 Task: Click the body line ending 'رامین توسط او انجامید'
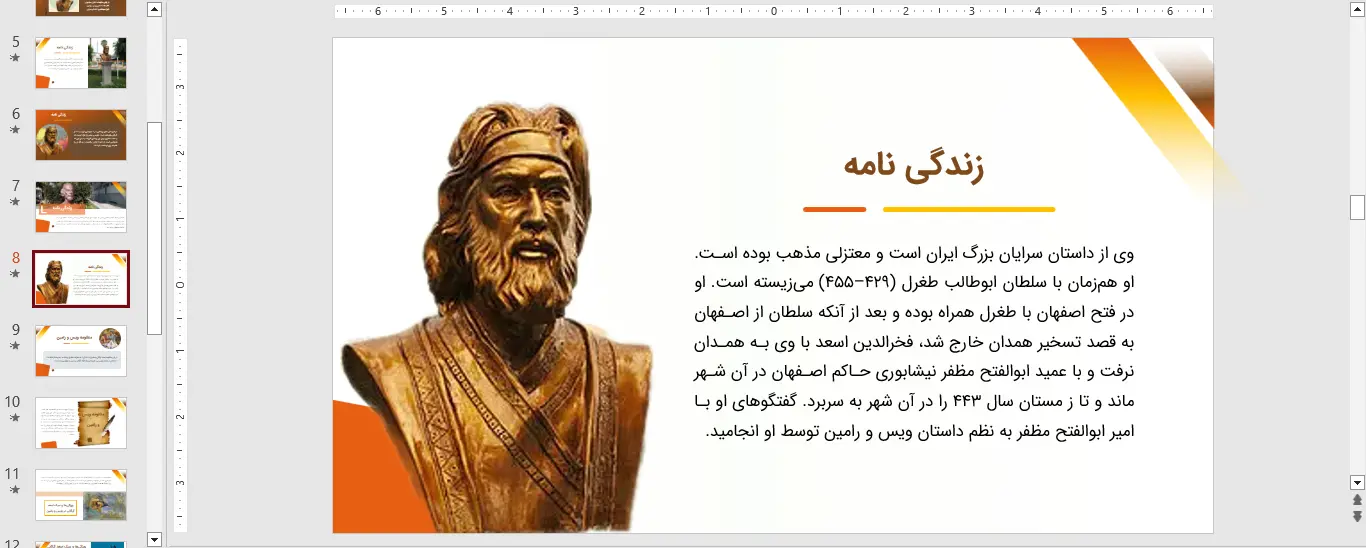920,433
